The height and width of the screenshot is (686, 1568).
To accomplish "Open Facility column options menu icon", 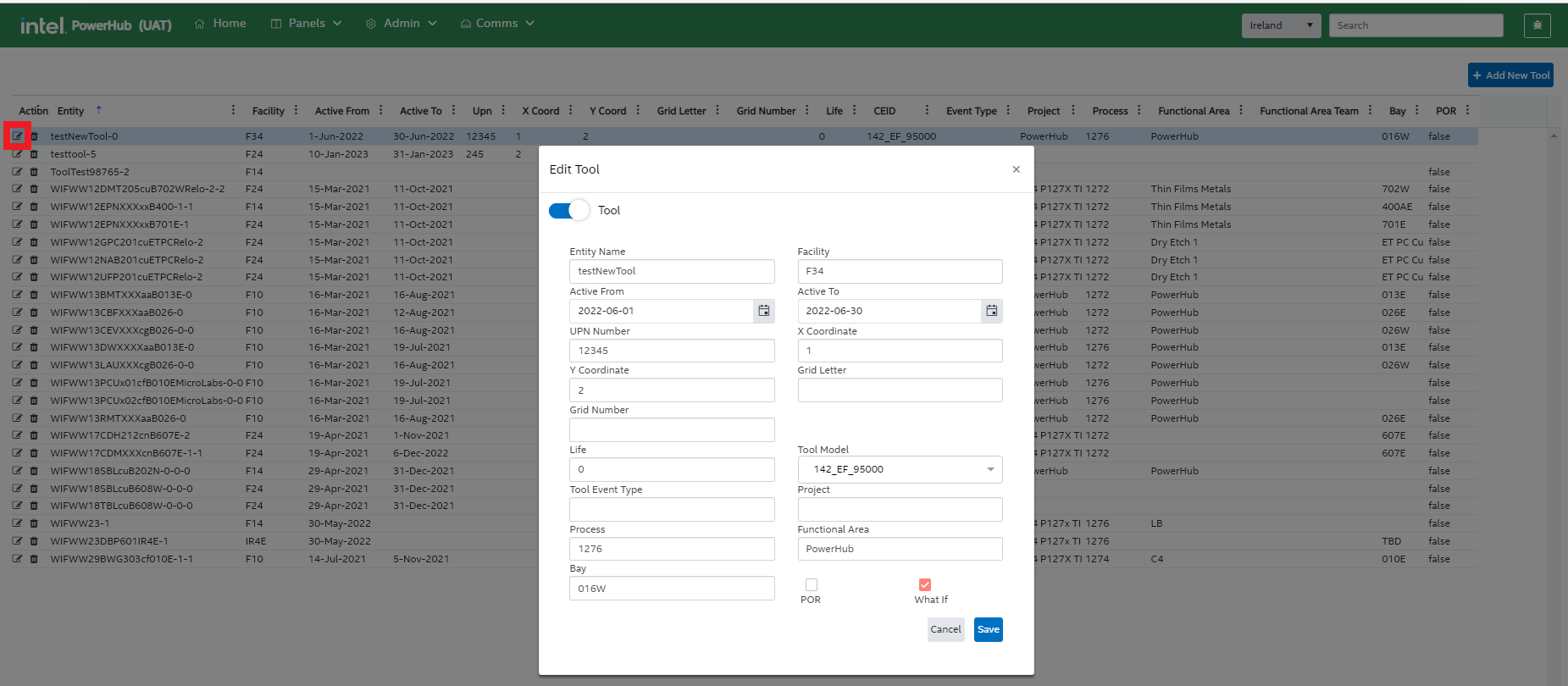I will (296, 110).
